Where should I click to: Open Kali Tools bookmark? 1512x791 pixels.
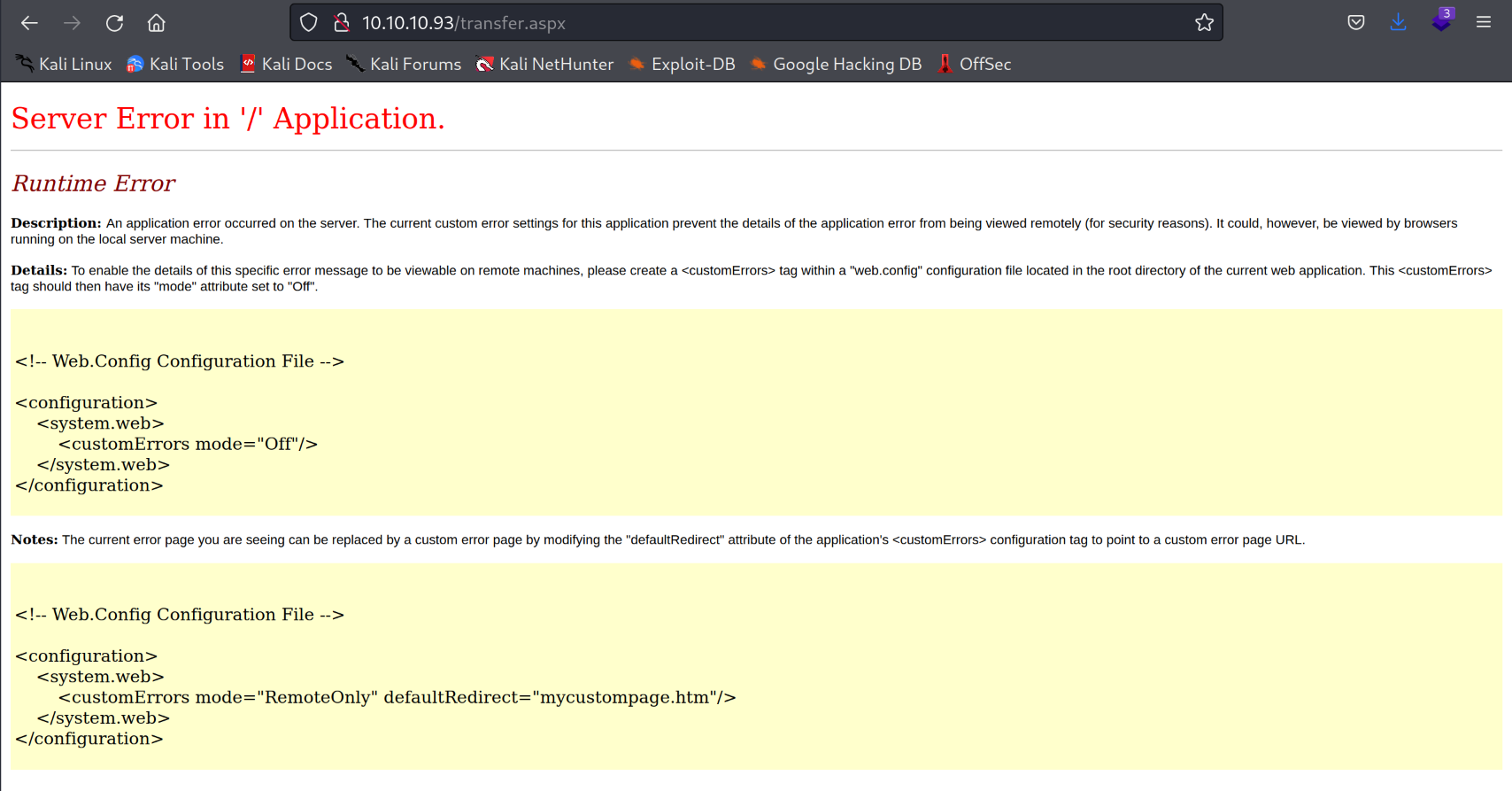175,64
